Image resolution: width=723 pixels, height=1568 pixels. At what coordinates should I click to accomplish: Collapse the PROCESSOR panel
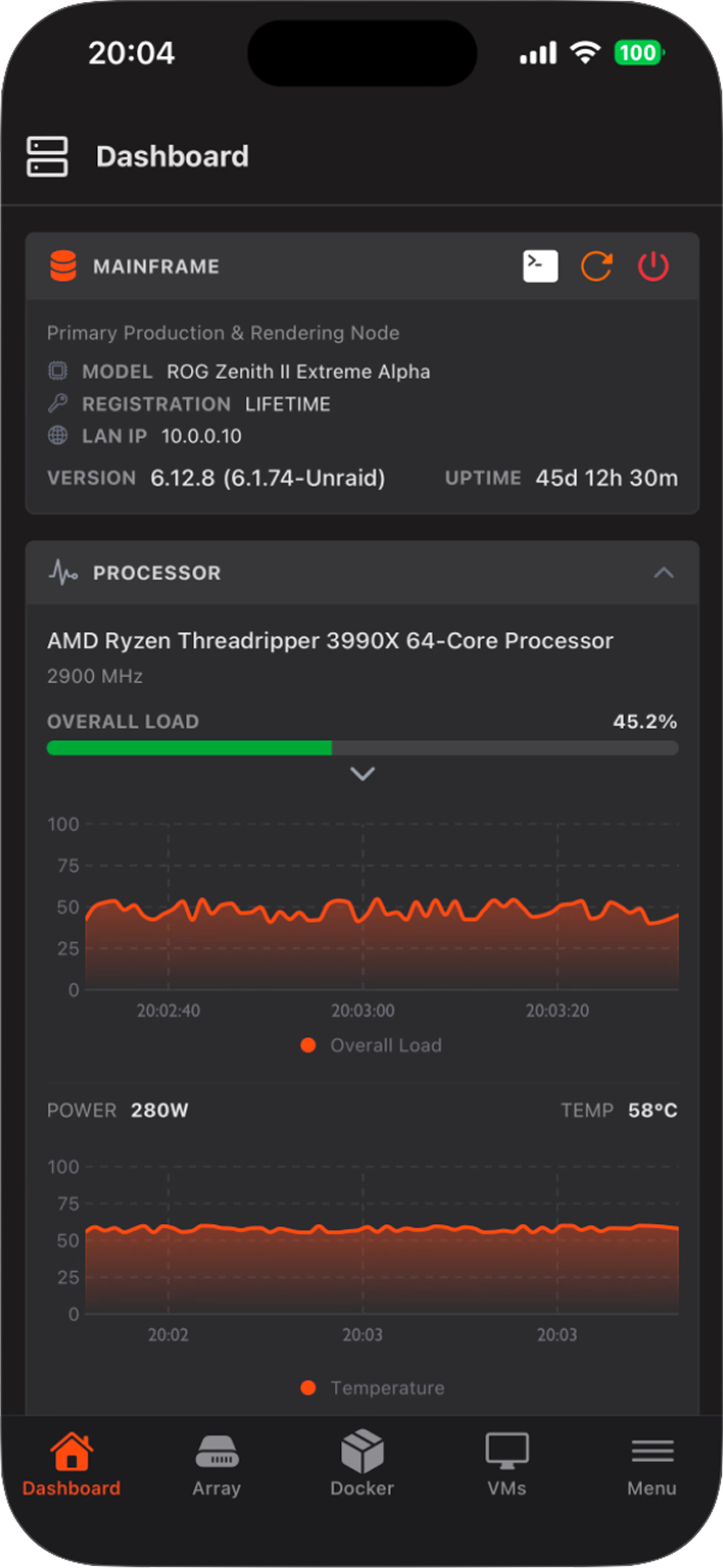tap(662, 573)
